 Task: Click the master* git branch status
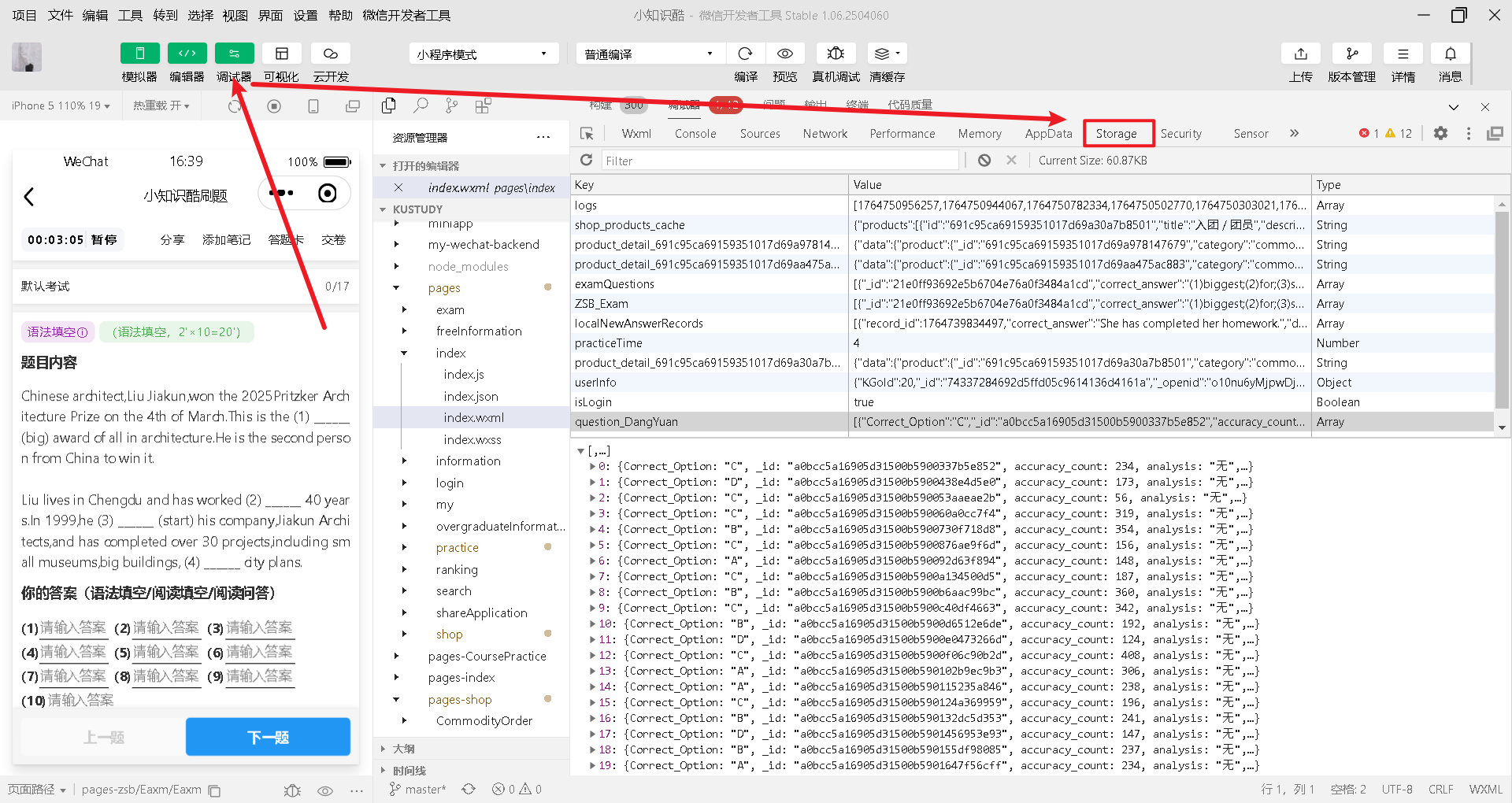coord(418,790)
